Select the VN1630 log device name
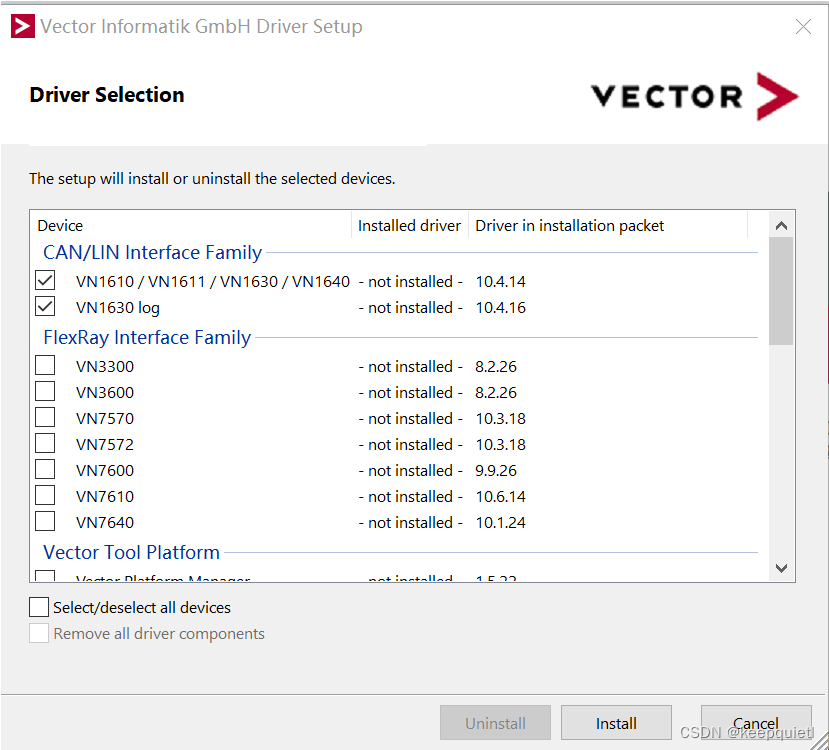Screen dimensions: 829x750 pos(117,308)
